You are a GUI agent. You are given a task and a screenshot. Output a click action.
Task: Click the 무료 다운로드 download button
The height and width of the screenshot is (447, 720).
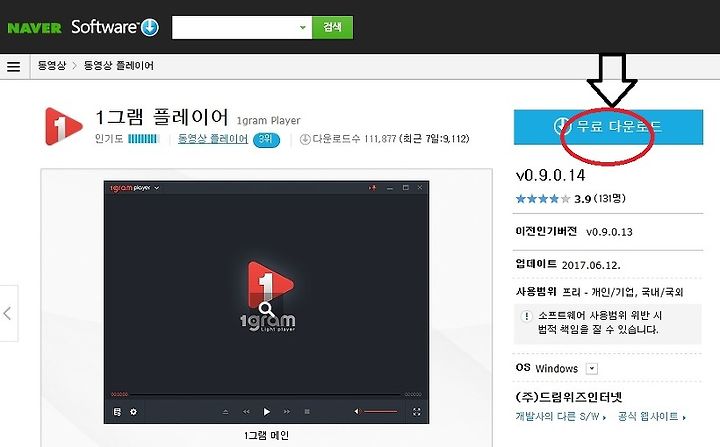click(x=608, y=127)
